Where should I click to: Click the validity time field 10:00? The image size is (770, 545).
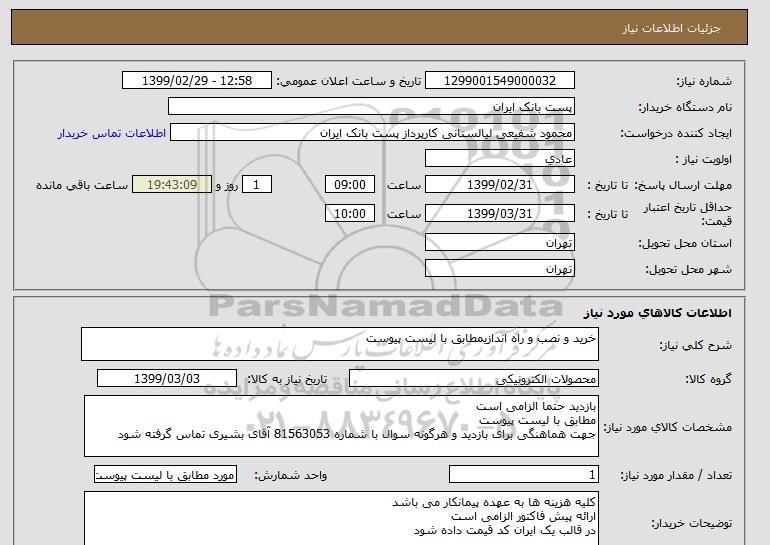pos(350,214)
